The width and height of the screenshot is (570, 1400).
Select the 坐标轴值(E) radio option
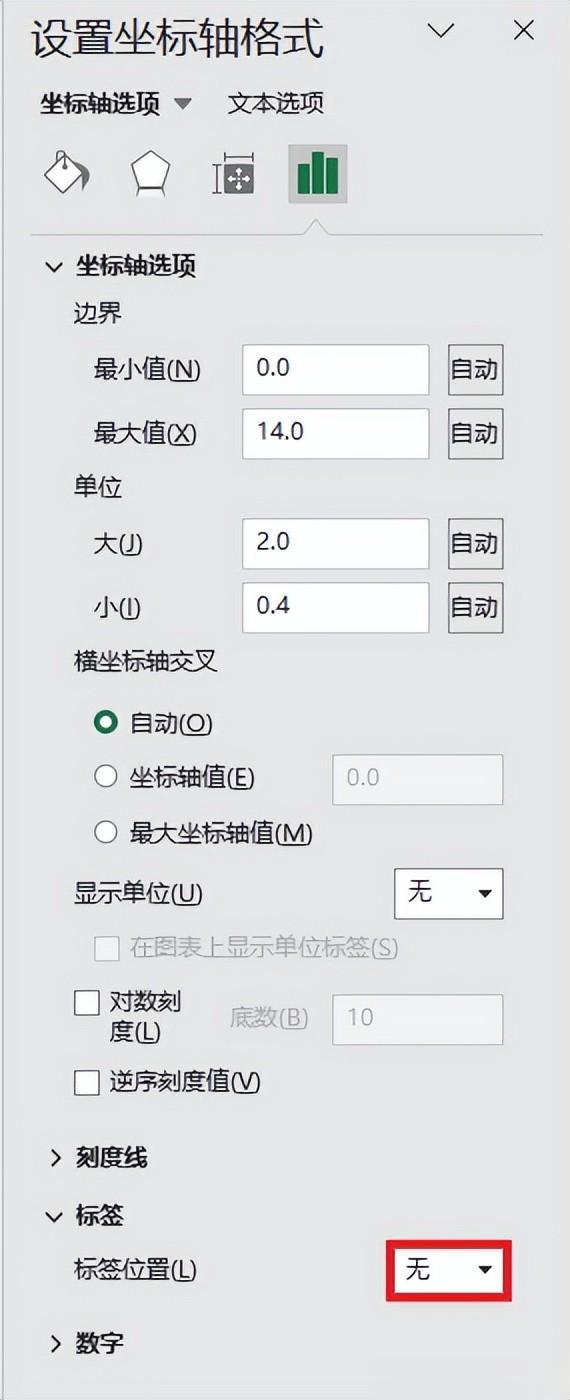[x=106, y=777]
